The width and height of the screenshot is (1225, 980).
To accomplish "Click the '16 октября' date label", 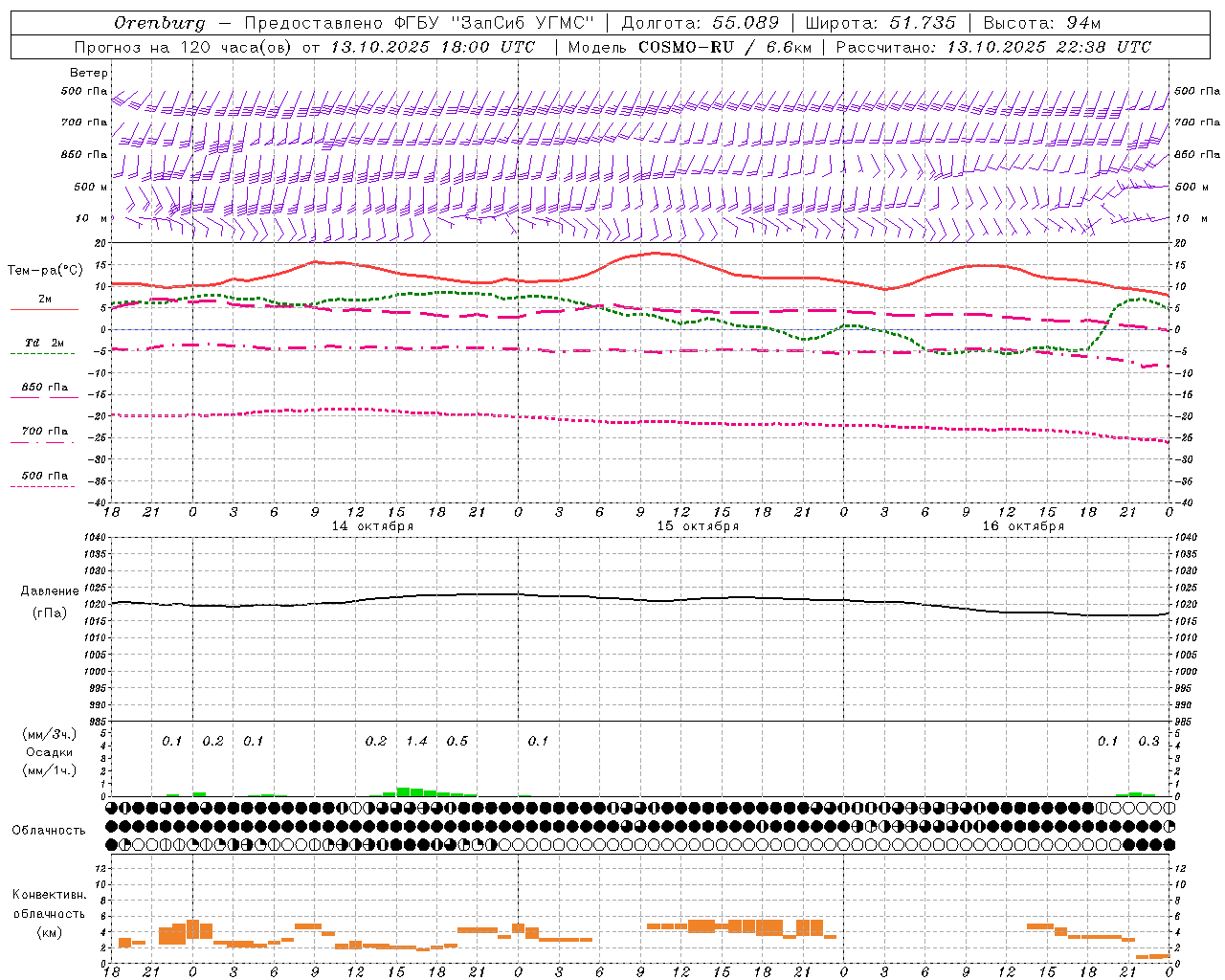I will [x=1023, y=526].
